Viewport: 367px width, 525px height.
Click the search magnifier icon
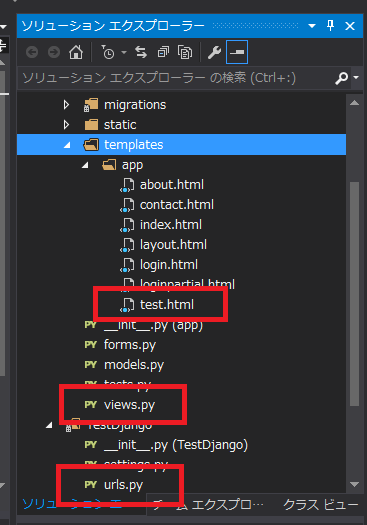click(x=341, y=78)
